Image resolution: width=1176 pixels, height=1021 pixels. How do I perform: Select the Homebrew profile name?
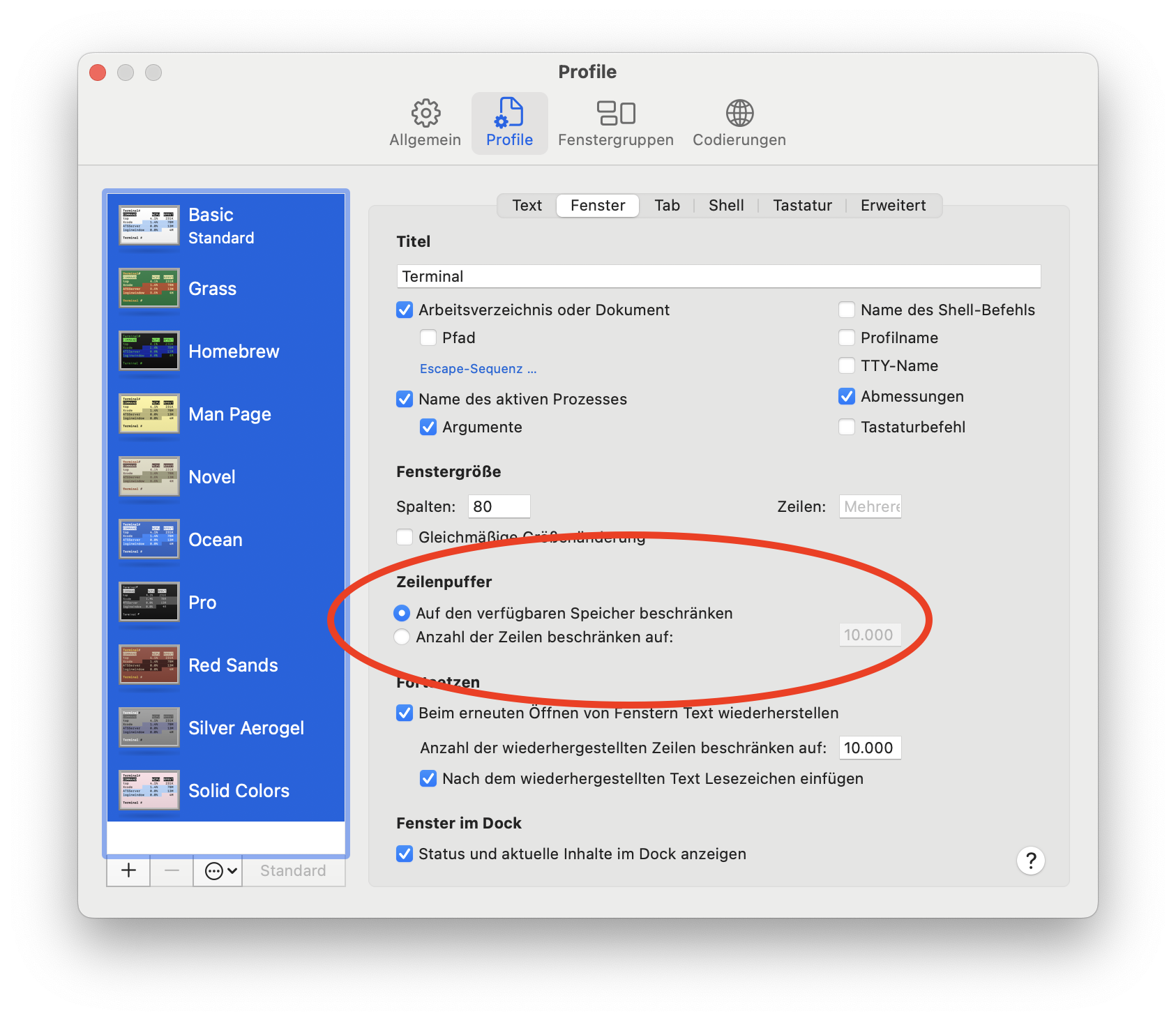coord(234,351)
